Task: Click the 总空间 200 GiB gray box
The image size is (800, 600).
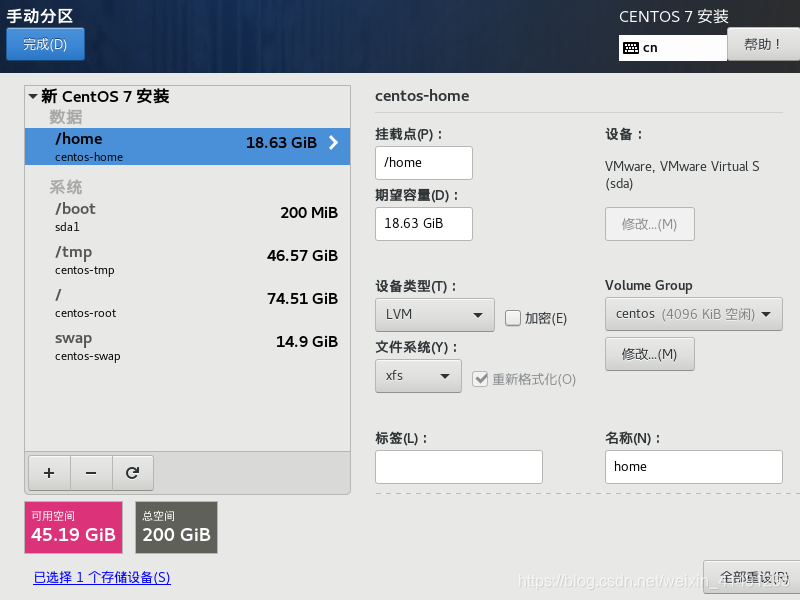Action: pos(177,528)
